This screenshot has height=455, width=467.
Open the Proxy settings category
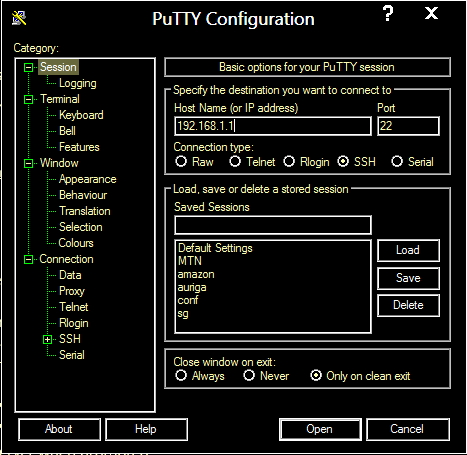(72, 291)
